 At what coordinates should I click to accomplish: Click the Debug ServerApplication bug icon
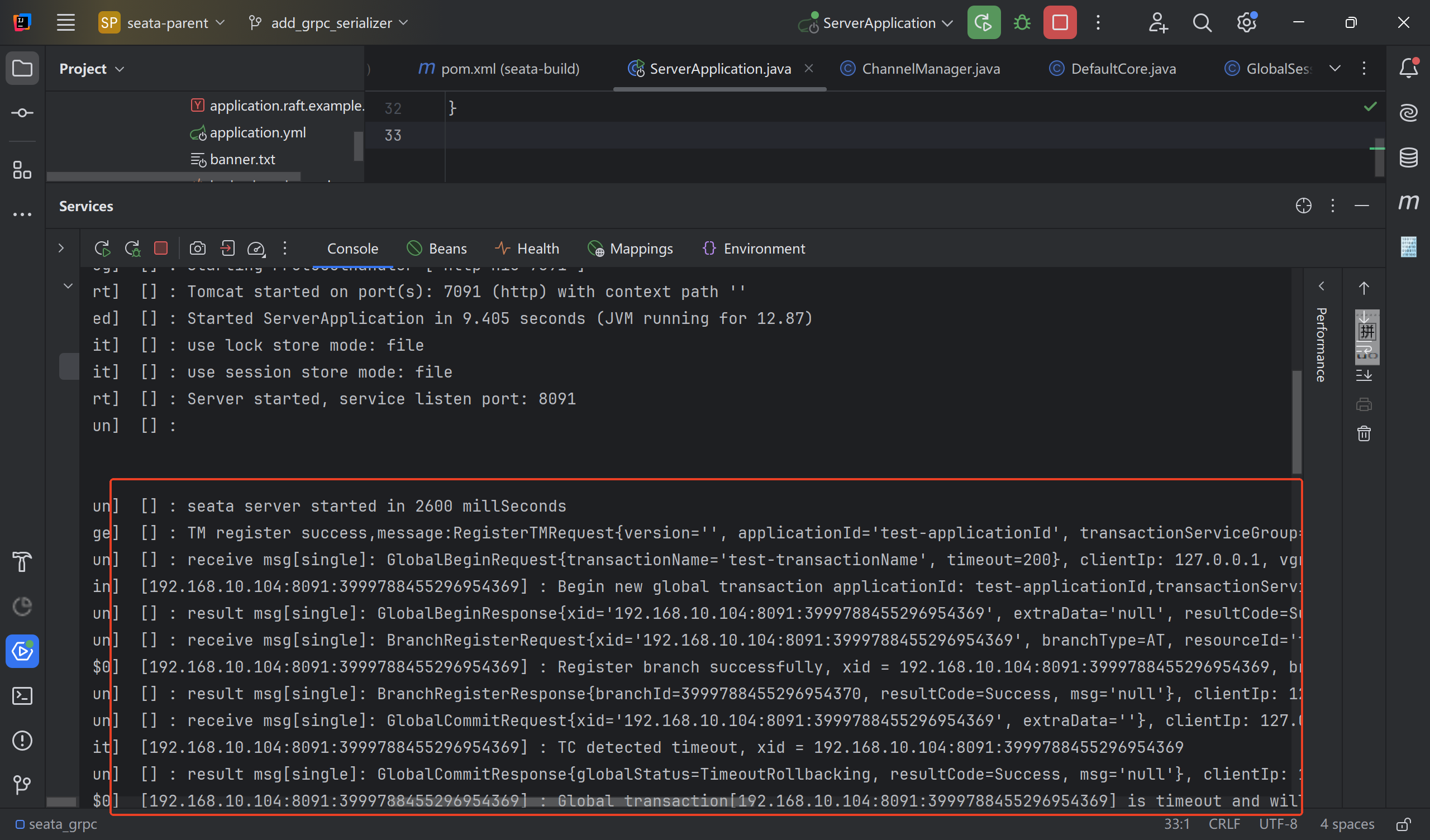(1022, 23)
